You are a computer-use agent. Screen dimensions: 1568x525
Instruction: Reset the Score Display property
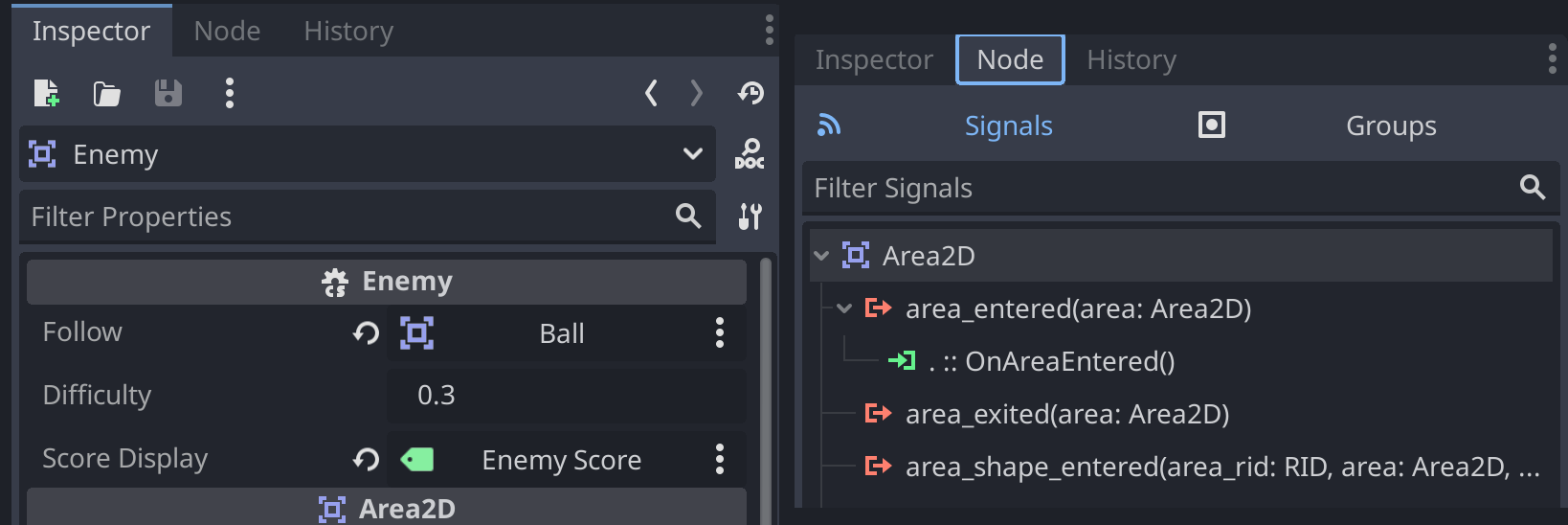pos(366,460)
